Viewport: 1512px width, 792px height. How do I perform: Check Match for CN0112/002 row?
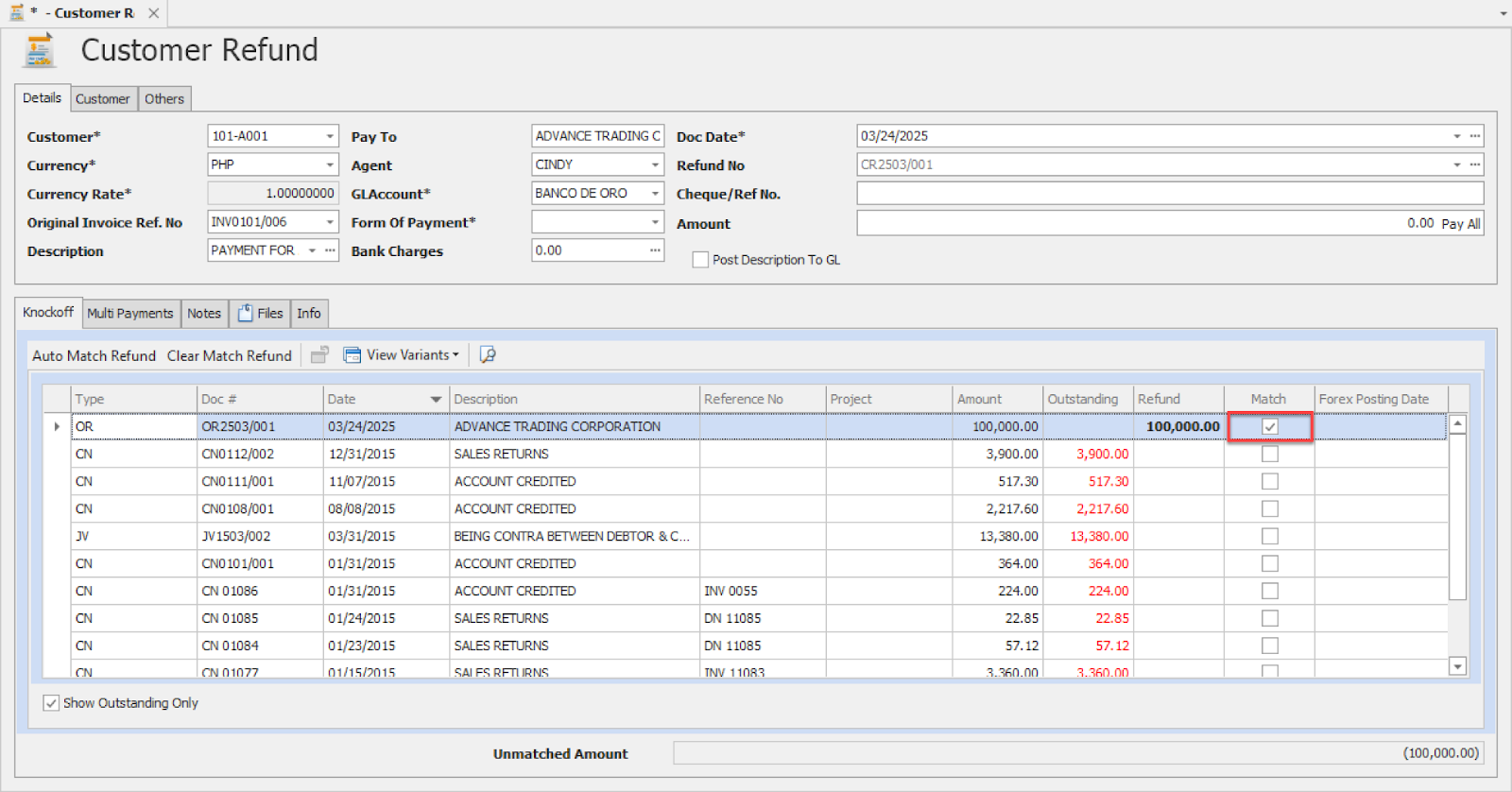coord(1270,454)
